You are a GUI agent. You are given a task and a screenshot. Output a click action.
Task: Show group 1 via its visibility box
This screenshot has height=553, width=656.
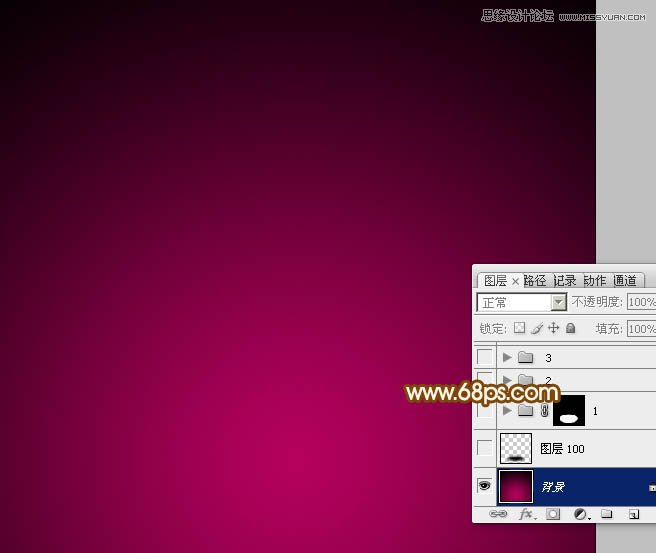(x=484, y=410)
